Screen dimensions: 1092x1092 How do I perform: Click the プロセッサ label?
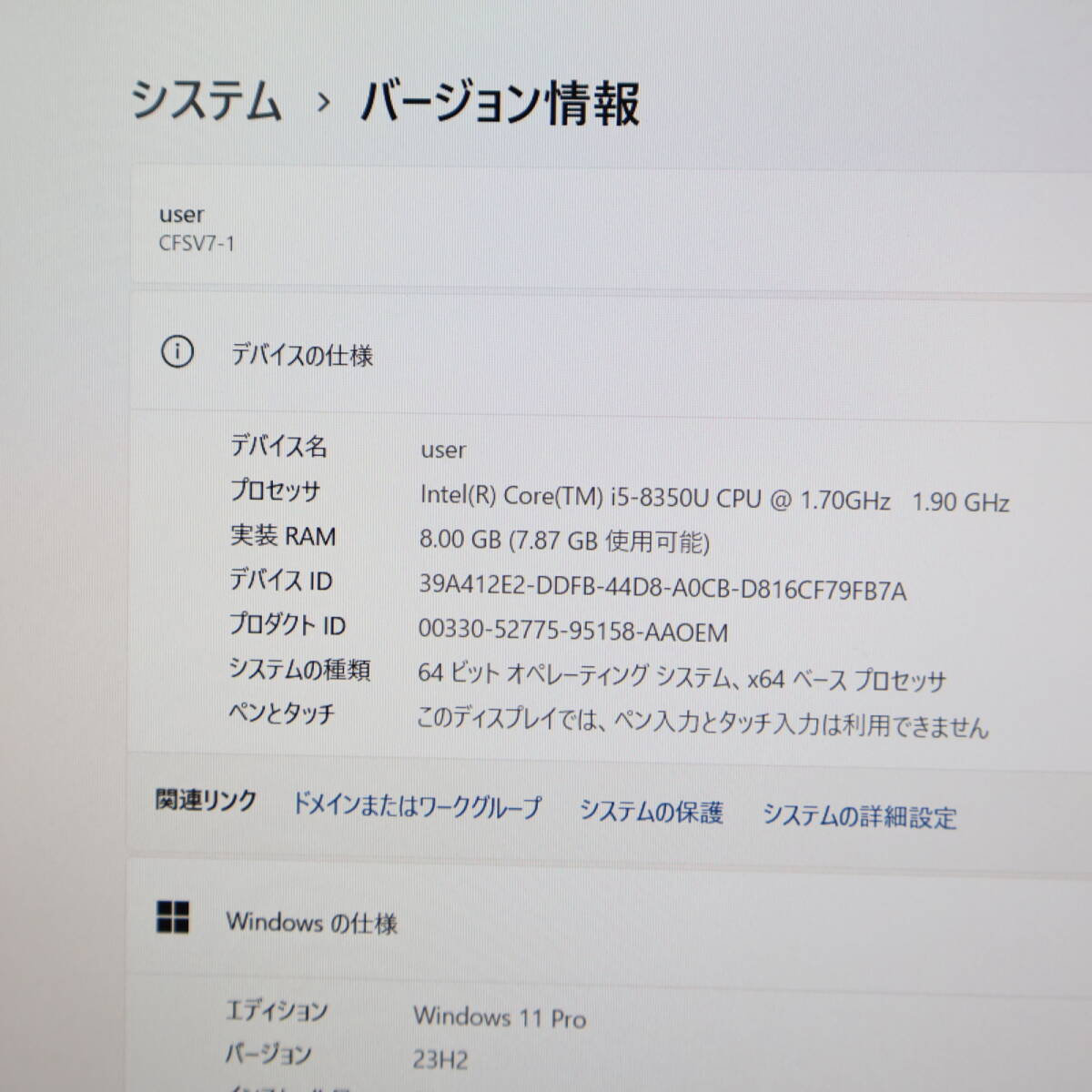click(x=275, y=490)
